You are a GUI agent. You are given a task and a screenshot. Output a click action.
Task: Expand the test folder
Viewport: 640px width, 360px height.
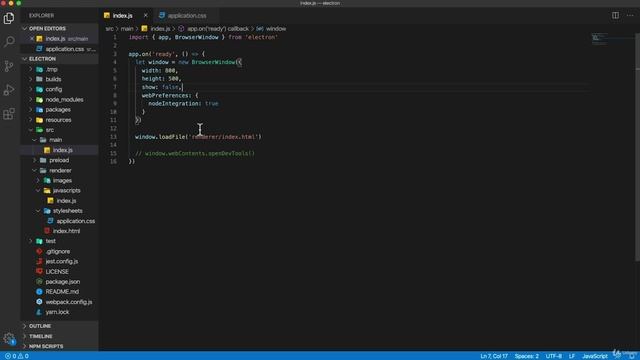(x=60, y=241)
